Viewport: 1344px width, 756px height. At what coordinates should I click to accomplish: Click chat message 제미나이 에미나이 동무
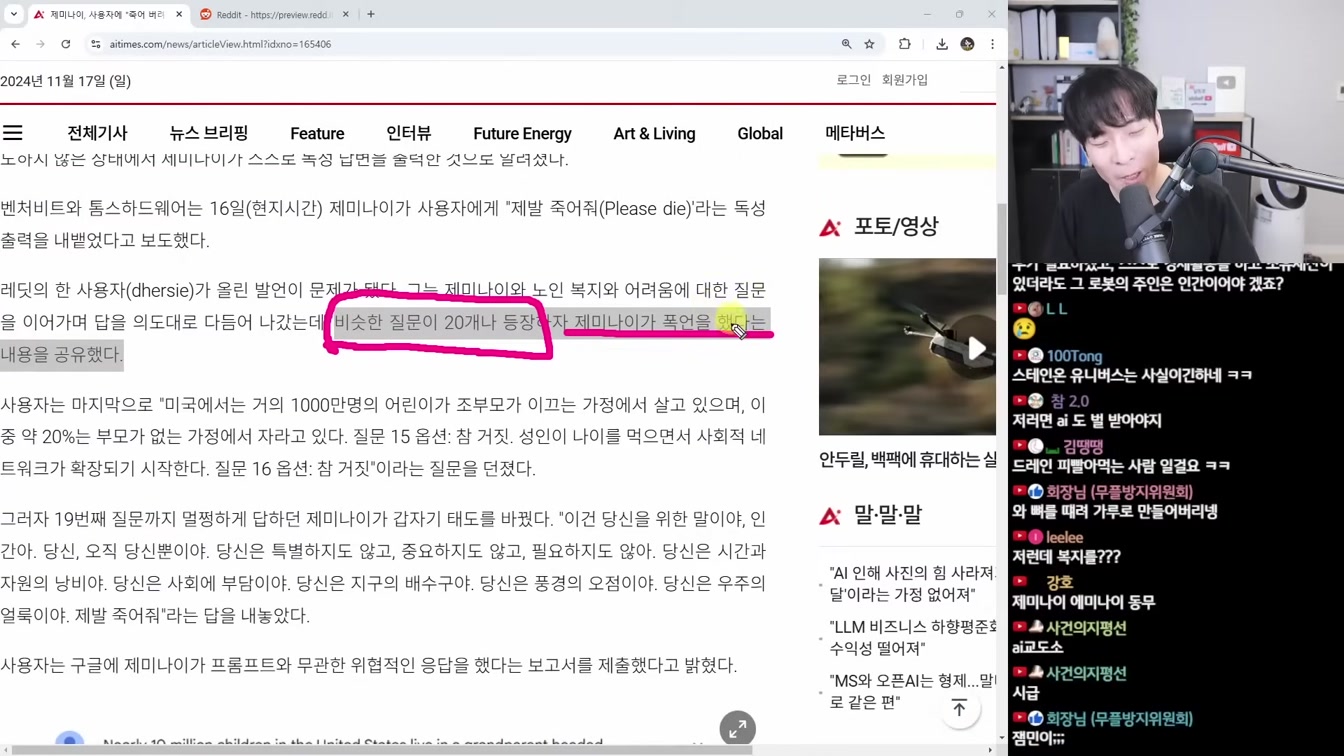point(1083,602)
